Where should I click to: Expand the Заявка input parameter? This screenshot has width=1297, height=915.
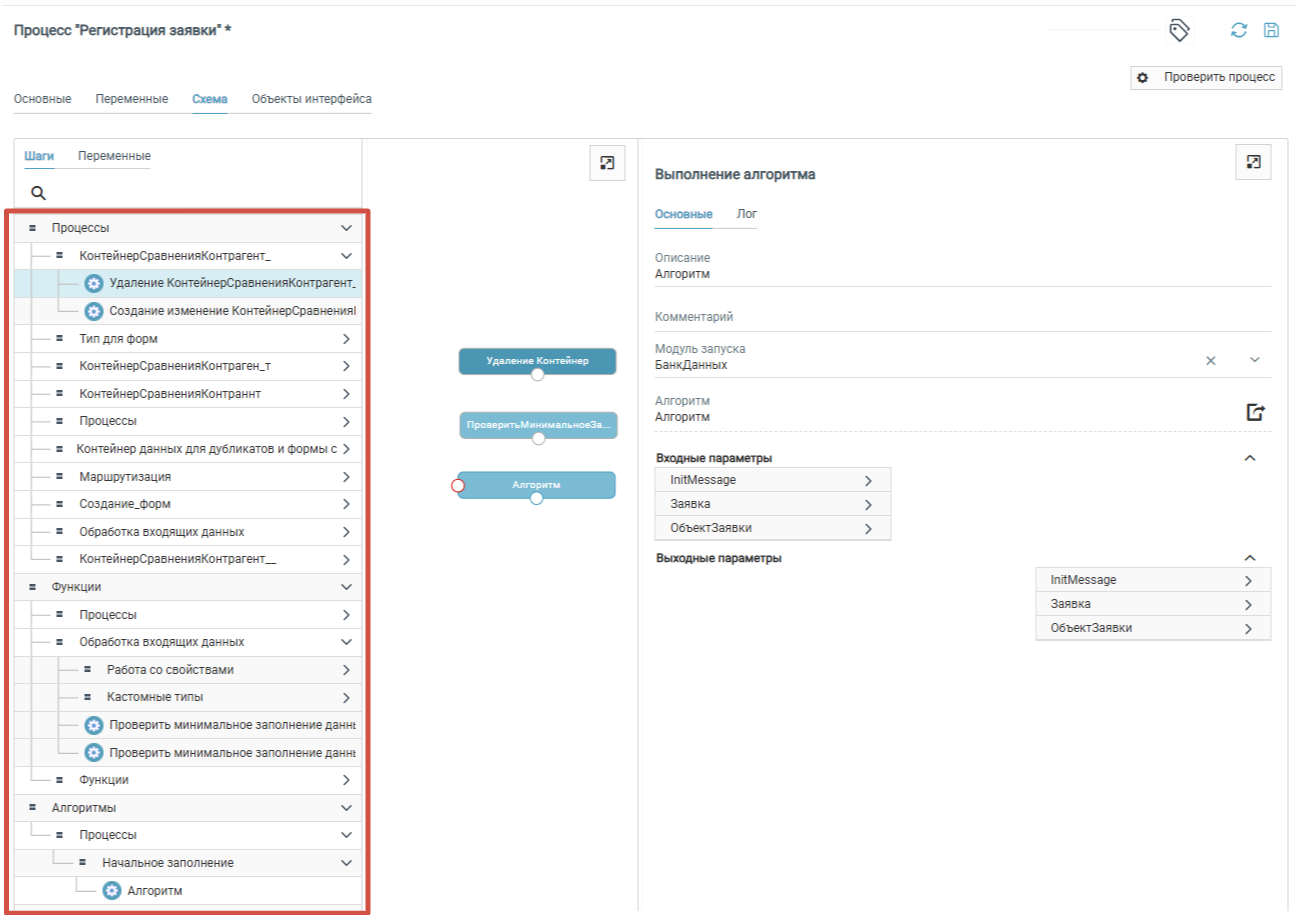[867, 504]
